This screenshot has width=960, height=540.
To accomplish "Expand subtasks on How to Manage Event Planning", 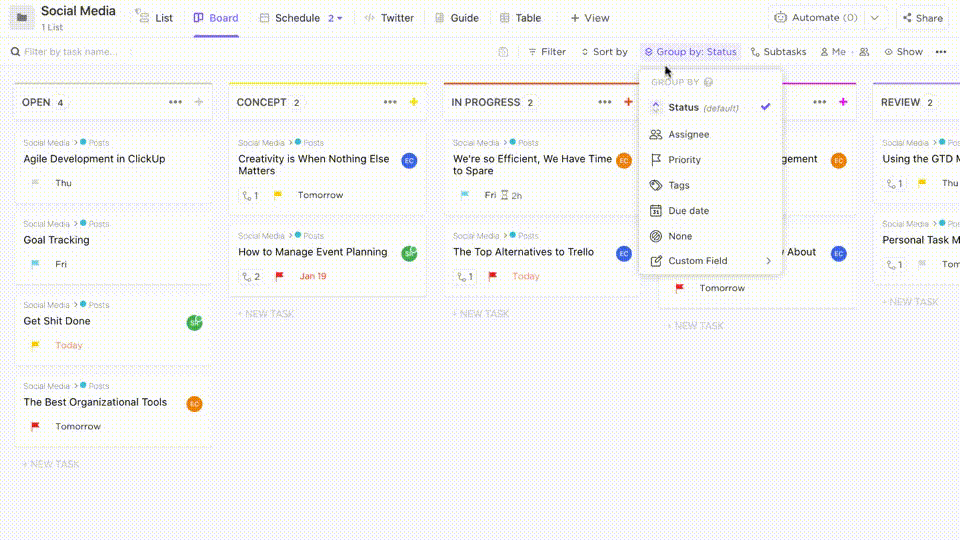I will click(251, 277).
